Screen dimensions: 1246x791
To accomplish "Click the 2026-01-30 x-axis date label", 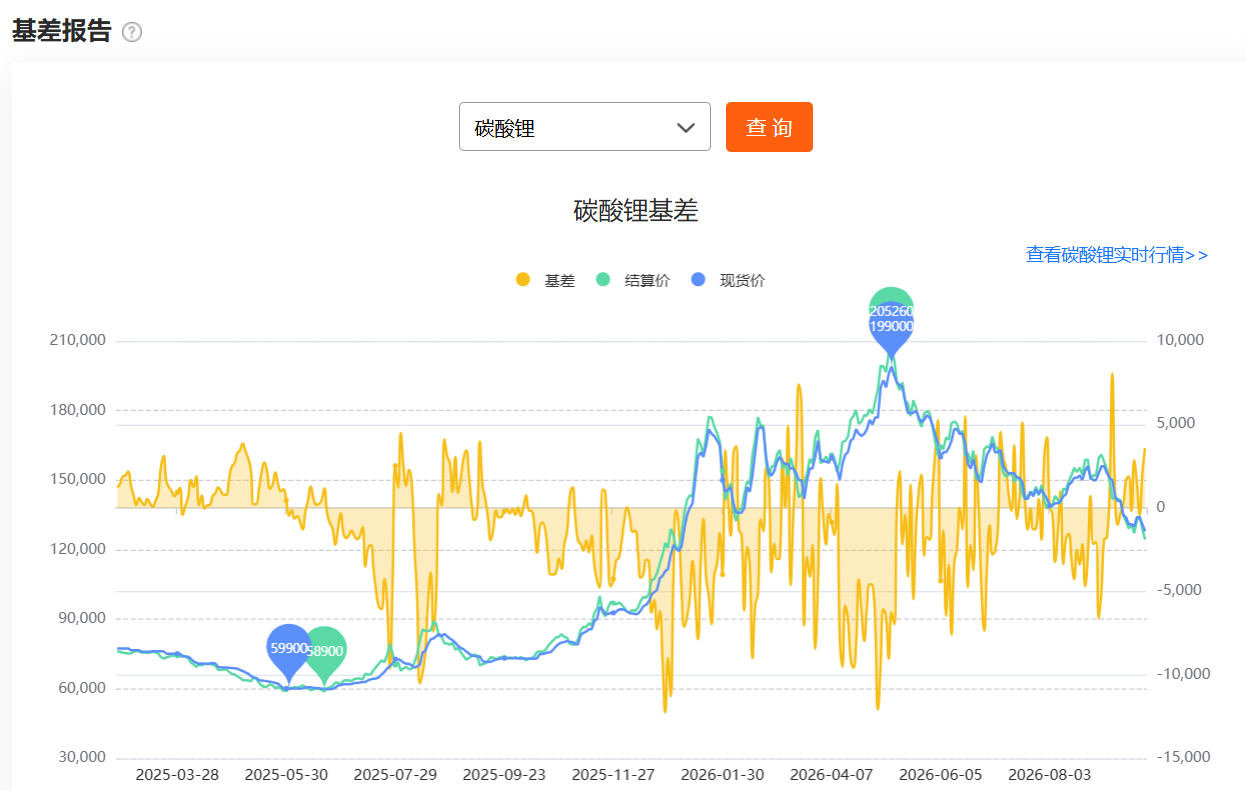I will (x=722, y=774).
